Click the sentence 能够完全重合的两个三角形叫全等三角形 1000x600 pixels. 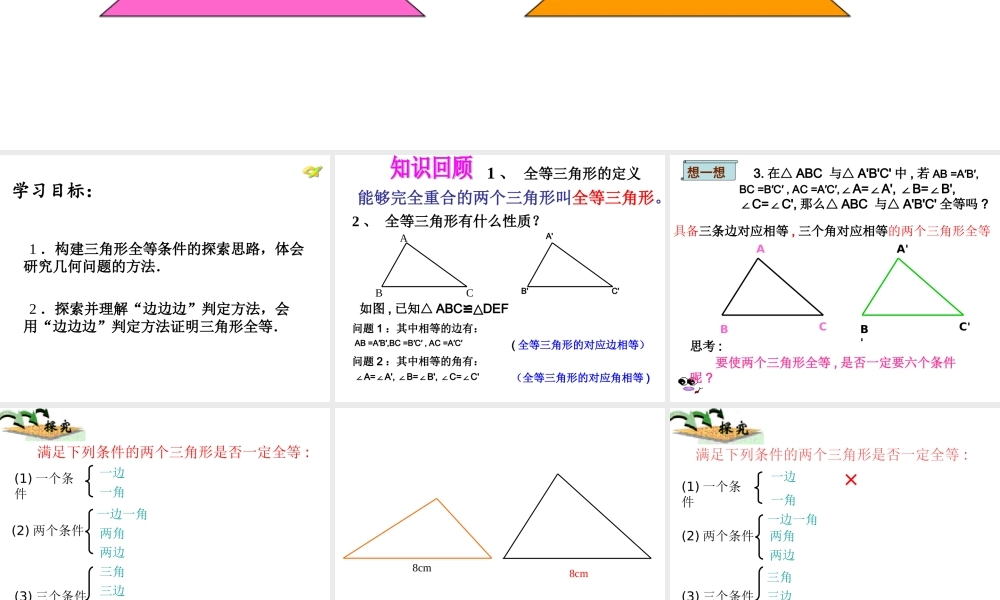pos(510,198)
